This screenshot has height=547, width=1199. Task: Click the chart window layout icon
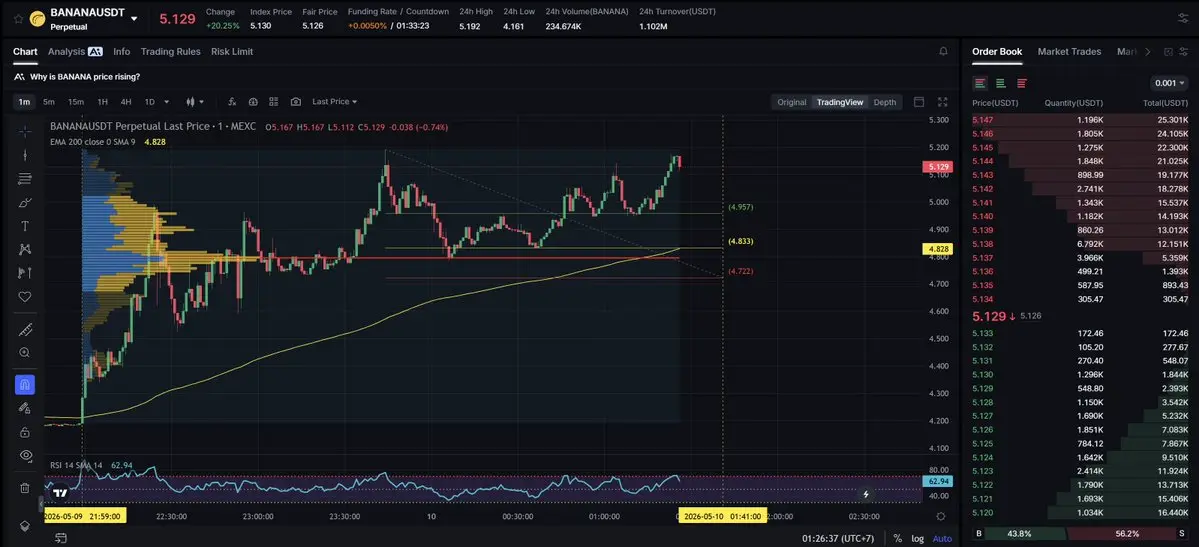coord(919,102)
